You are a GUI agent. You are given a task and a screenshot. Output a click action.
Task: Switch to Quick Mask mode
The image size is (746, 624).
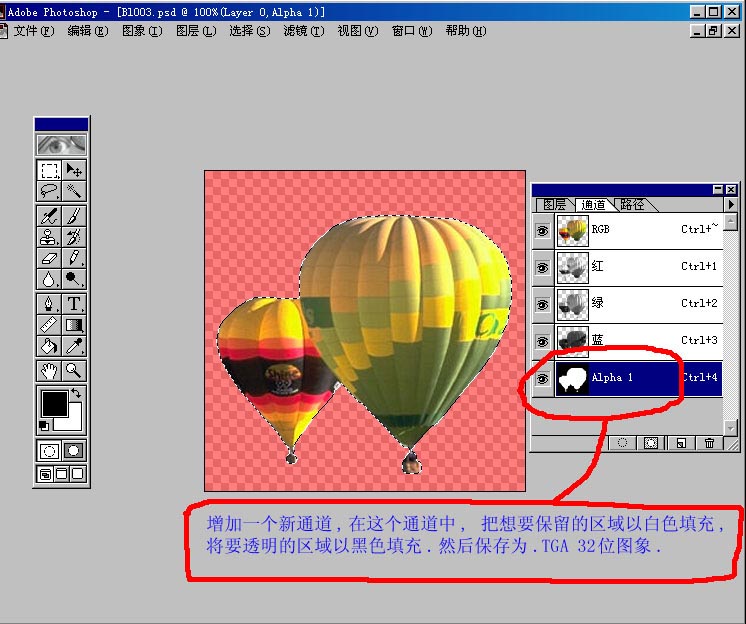pos(74,450)
